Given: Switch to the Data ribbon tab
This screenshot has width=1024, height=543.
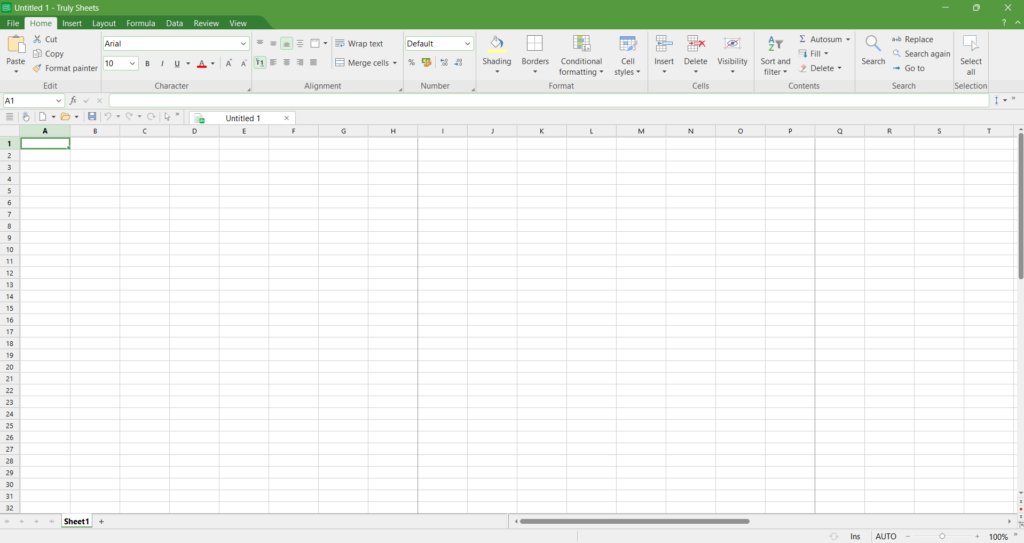Looking at the screenshot, I should point(174,23).
